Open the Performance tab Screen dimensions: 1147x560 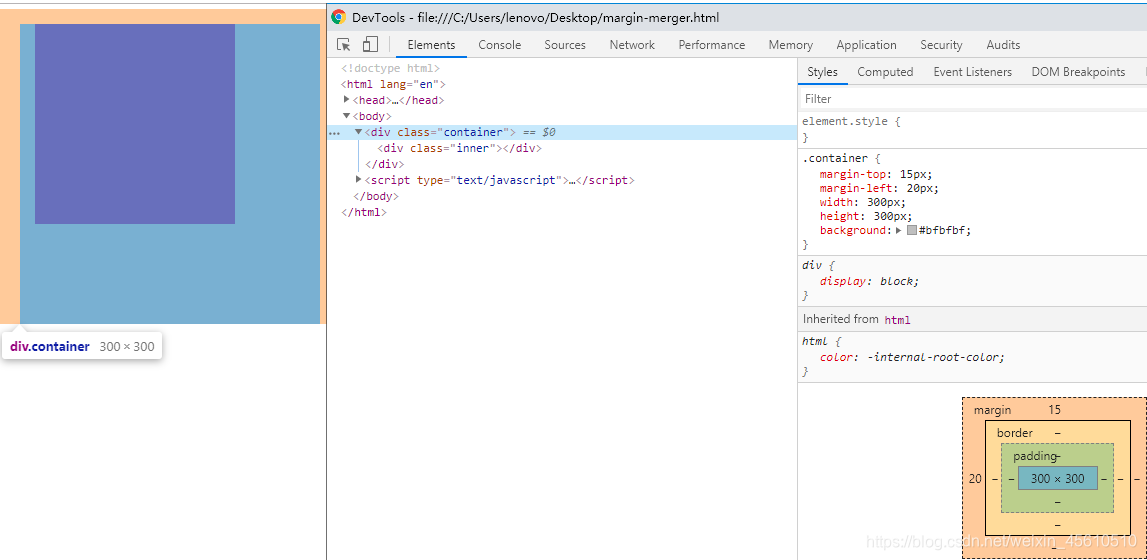coord(712,45)
